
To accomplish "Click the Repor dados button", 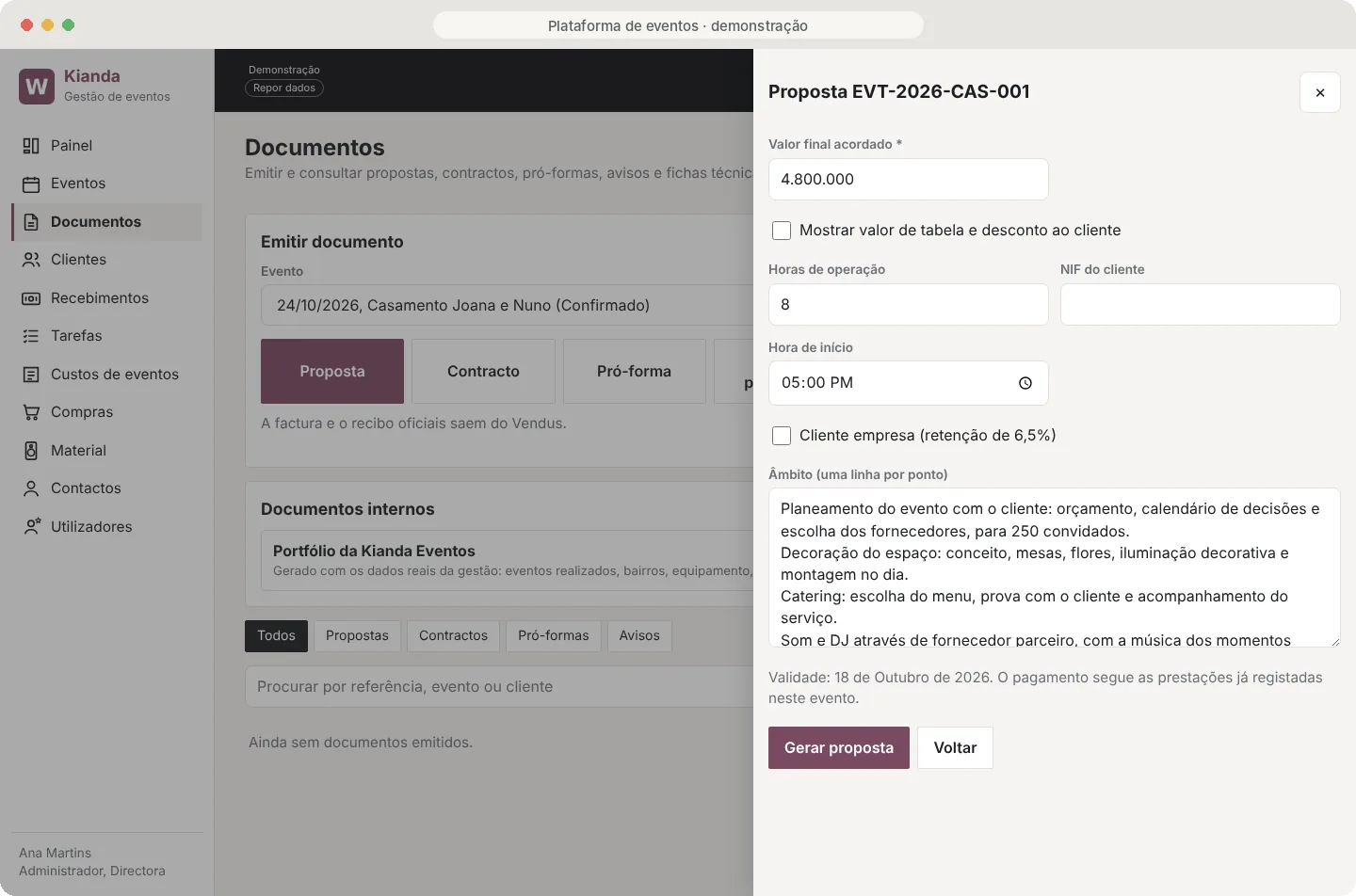I will (x=284, y=88).
